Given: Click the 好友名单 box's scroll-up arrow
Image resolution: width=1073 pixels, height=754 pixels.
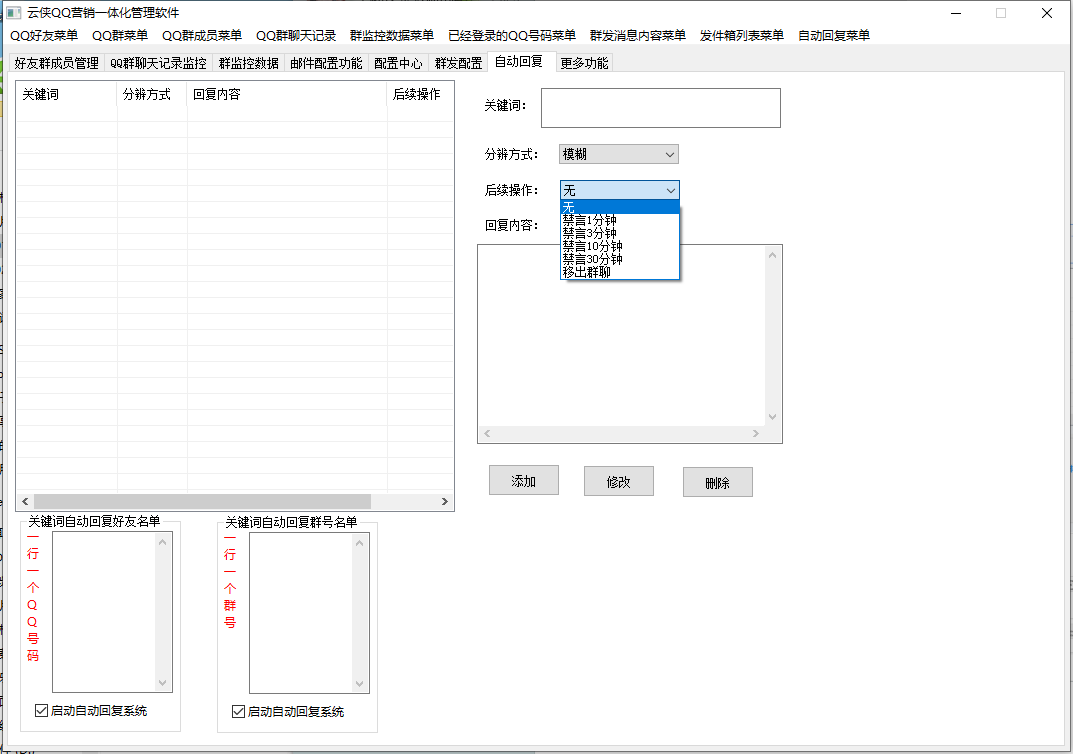Looking at the screenshot, I should (x=163, y=542).
